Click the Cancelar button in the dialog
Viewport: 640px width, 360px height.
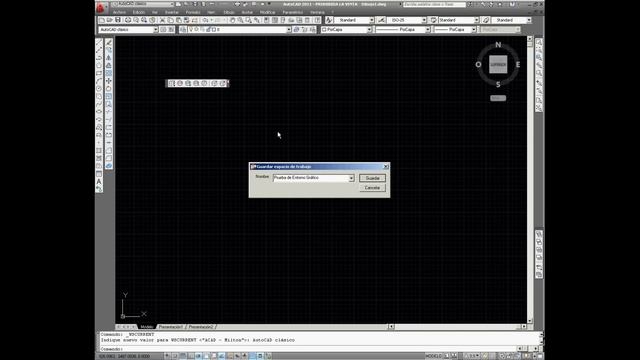click(x=372, y=188)
